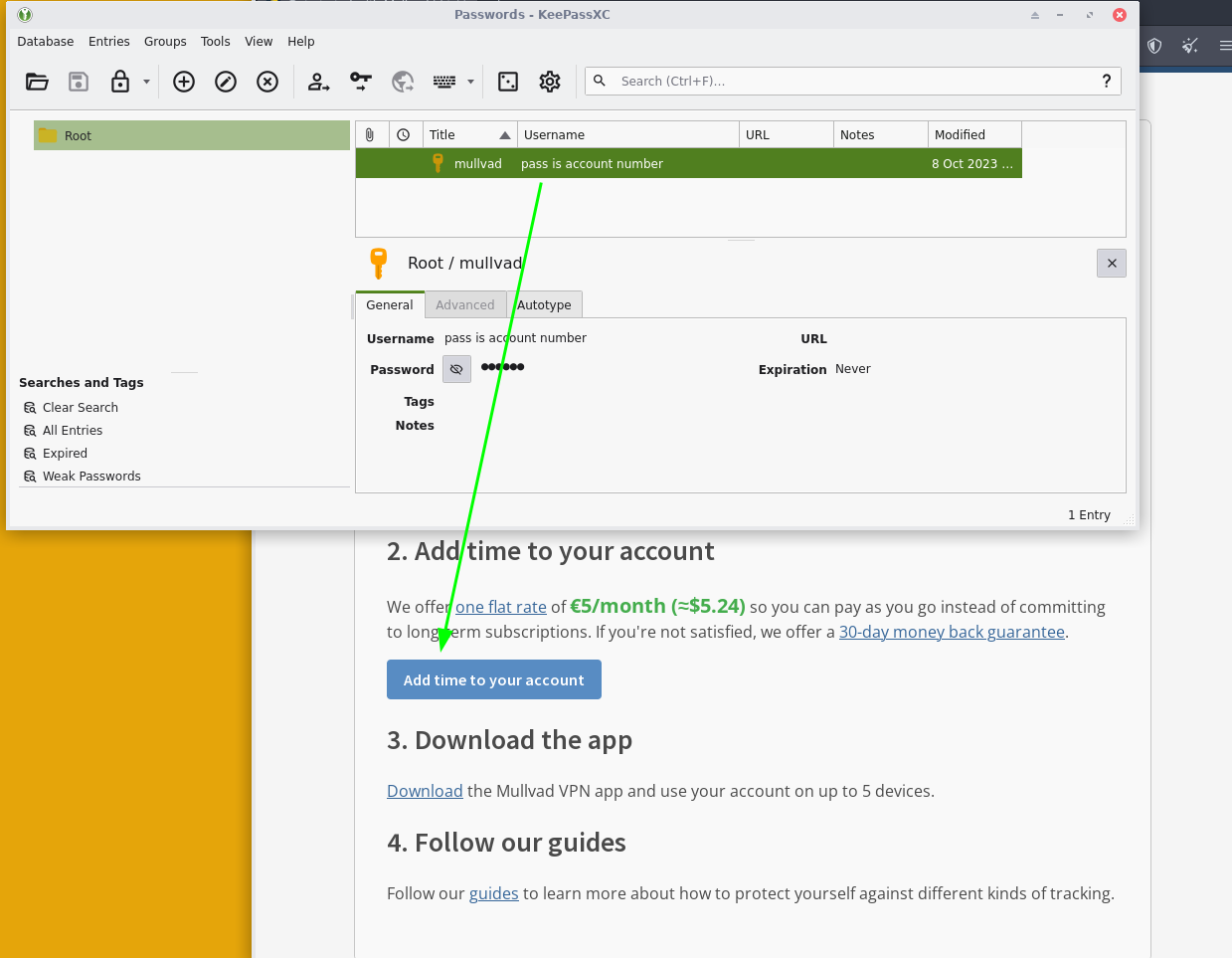Open the View menu

point(259,42)
